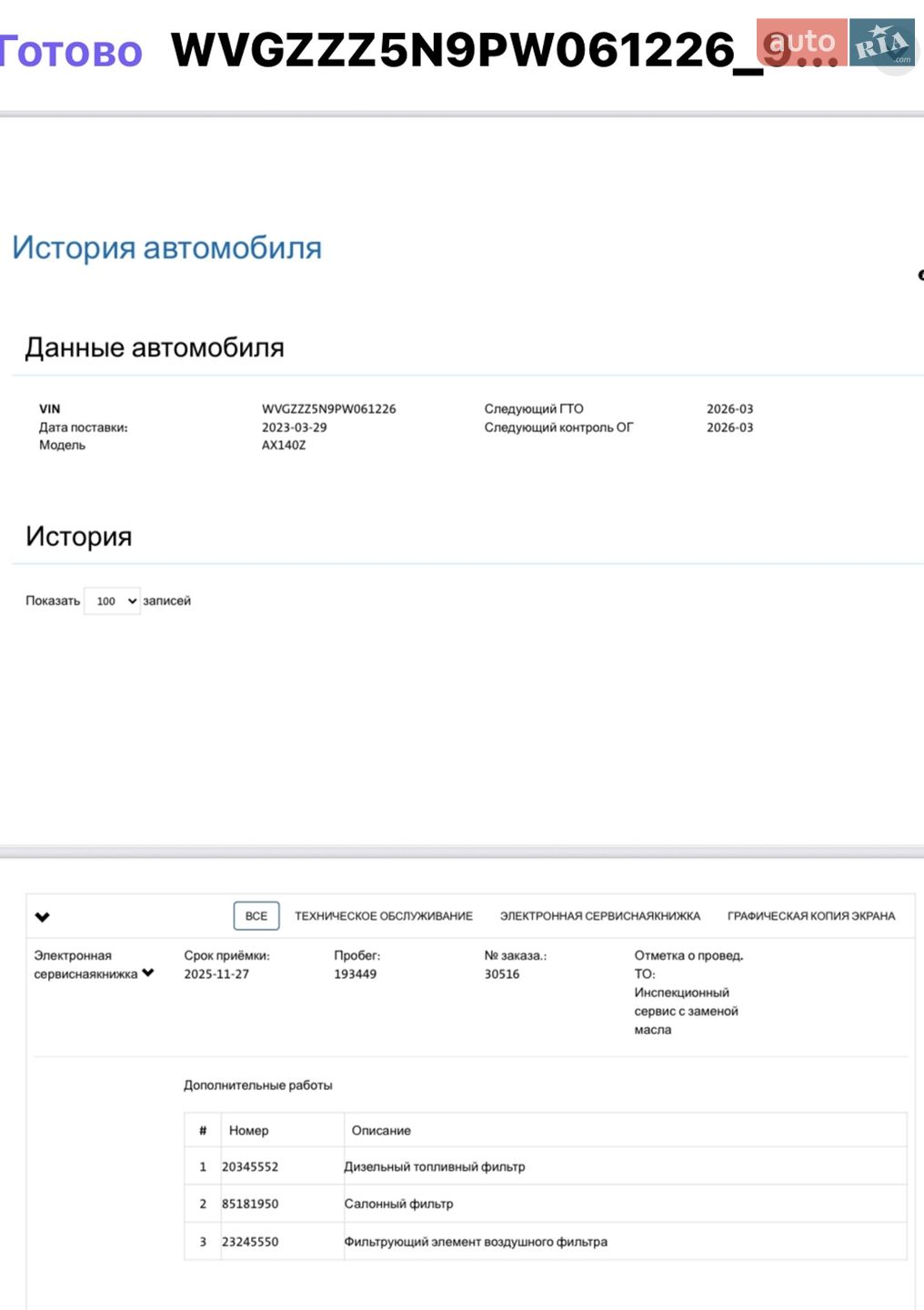Select the VIN value WVGZZZ5N9PW061226
This screenshot has height=1310, width=924.
click(329, 409)
